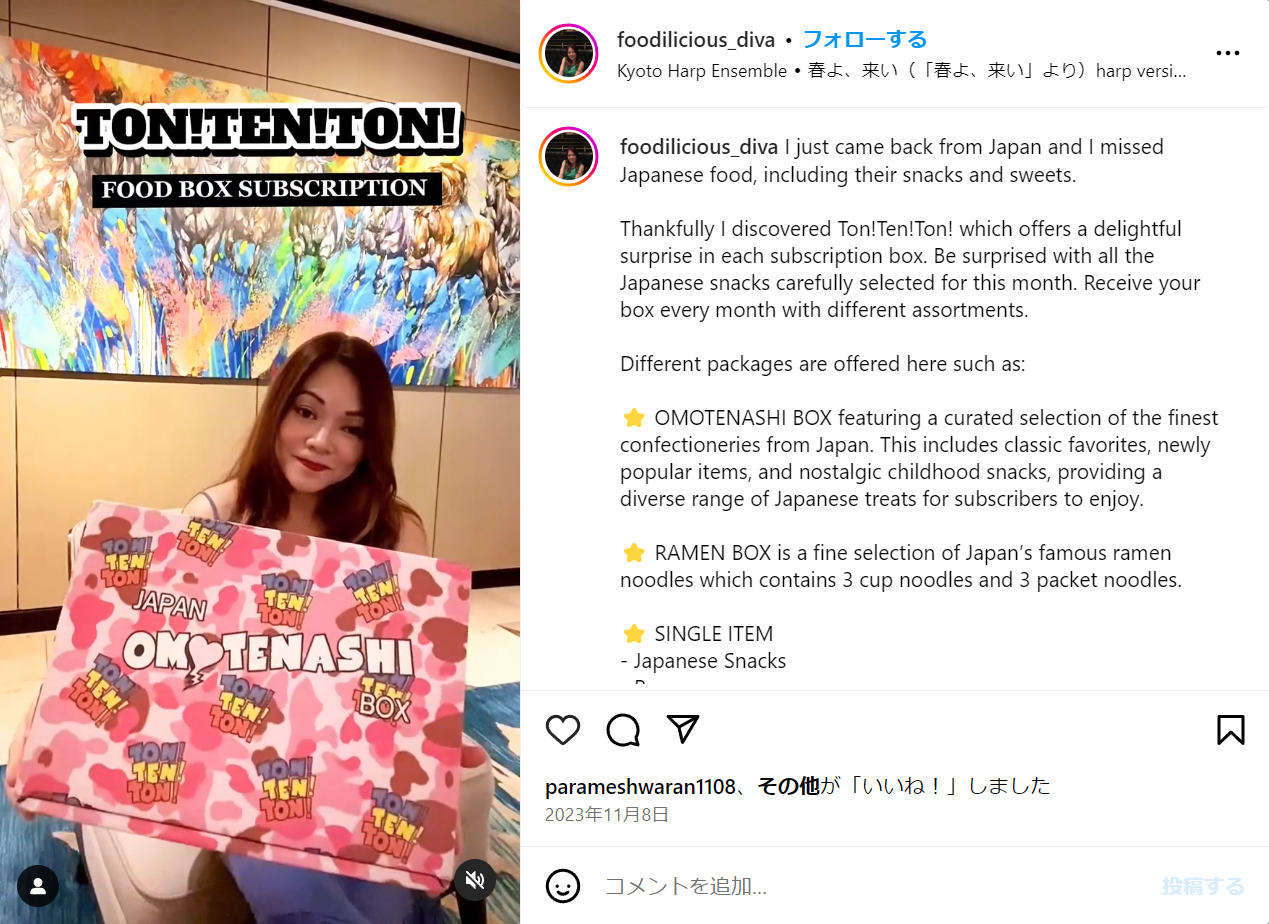Like the post with the heart icon
The height and width of the screenshot is (924, 1269).
[563, 730]
